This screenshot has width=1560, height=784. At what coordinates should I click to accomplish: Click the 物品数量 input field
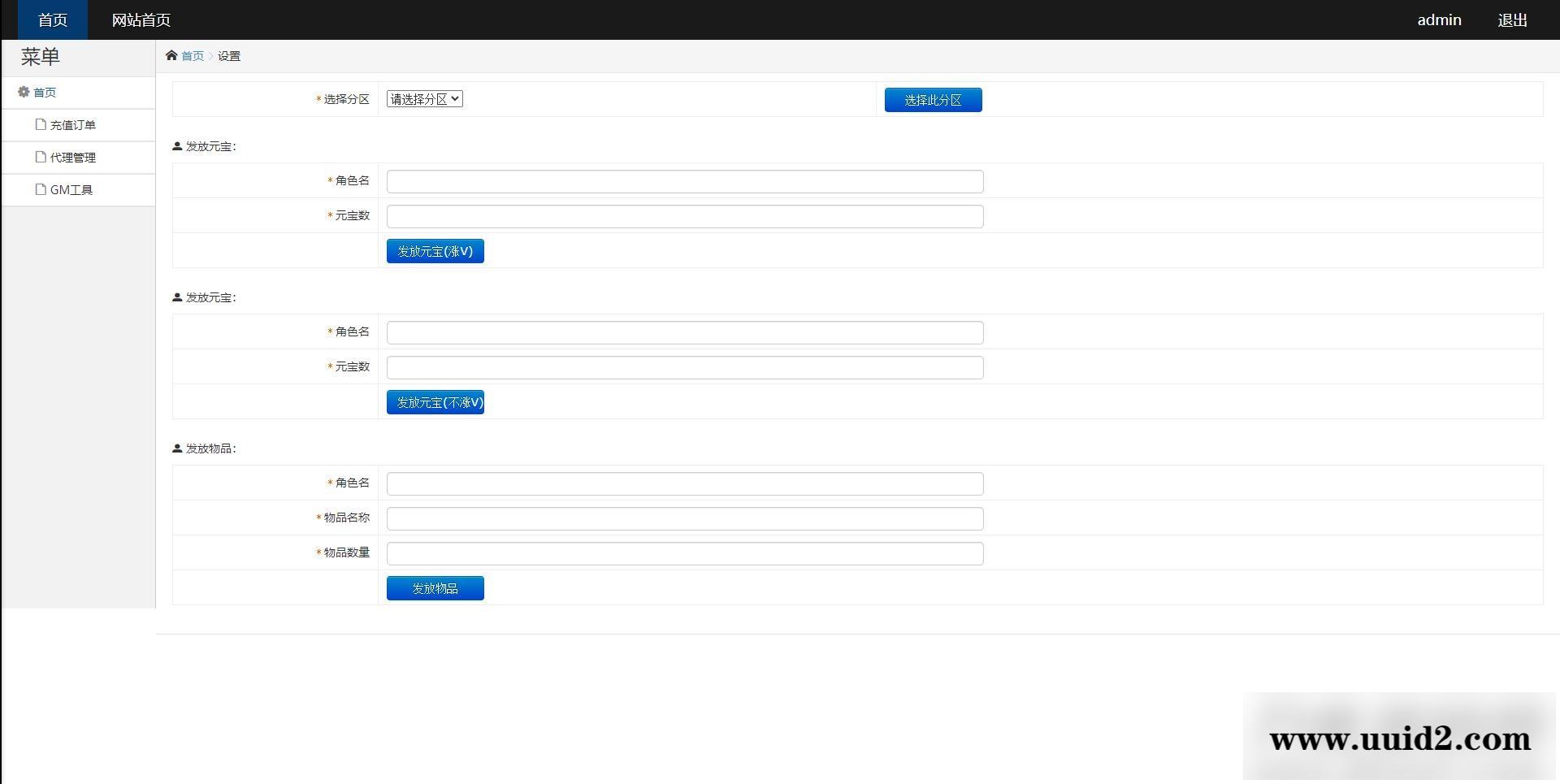[684, 553]
